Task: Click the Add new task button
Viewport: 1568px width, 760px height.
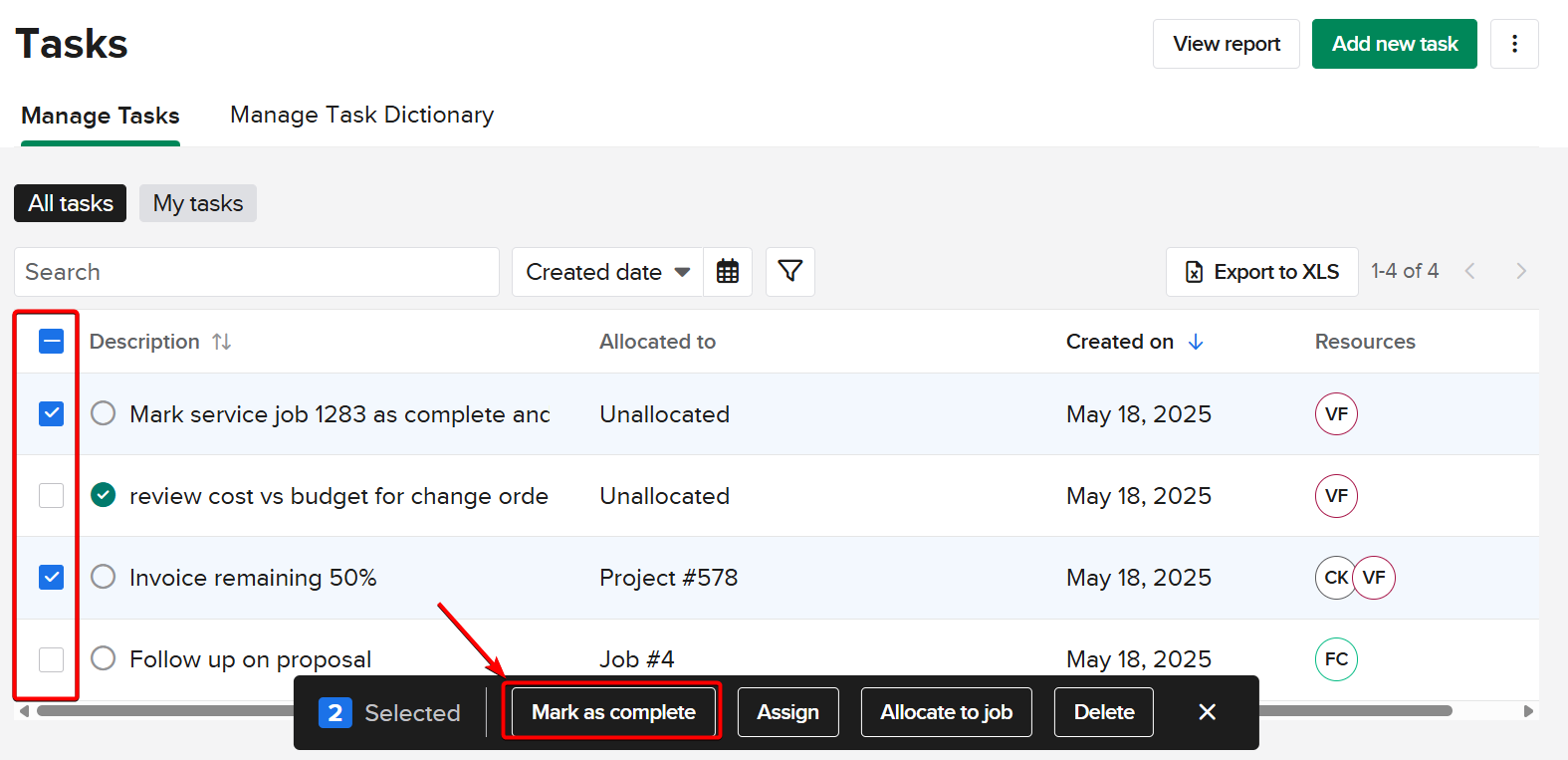Action: (x=1394, y=44)
